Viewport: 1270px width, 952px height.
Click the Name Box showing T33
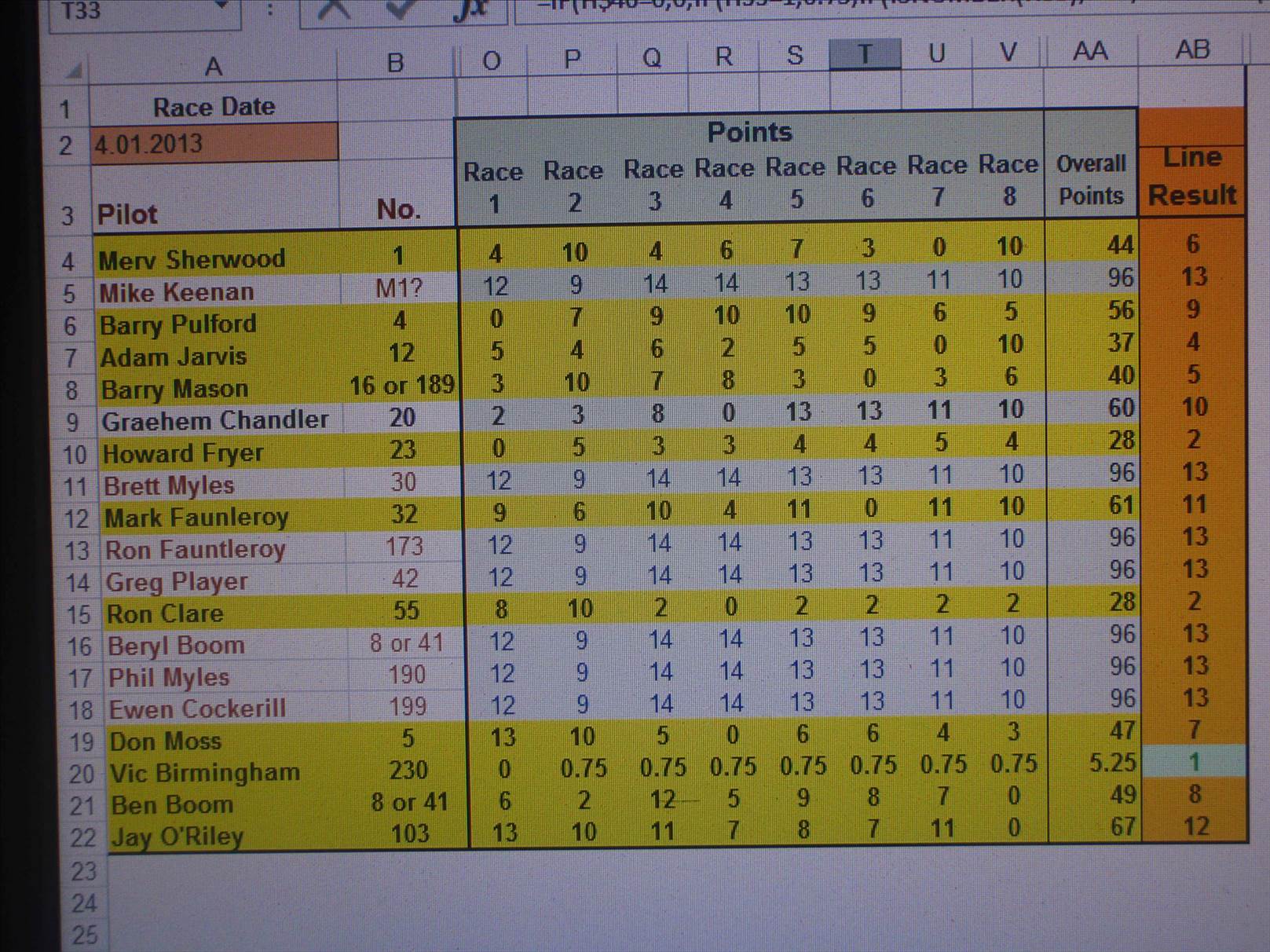(126, 11)
